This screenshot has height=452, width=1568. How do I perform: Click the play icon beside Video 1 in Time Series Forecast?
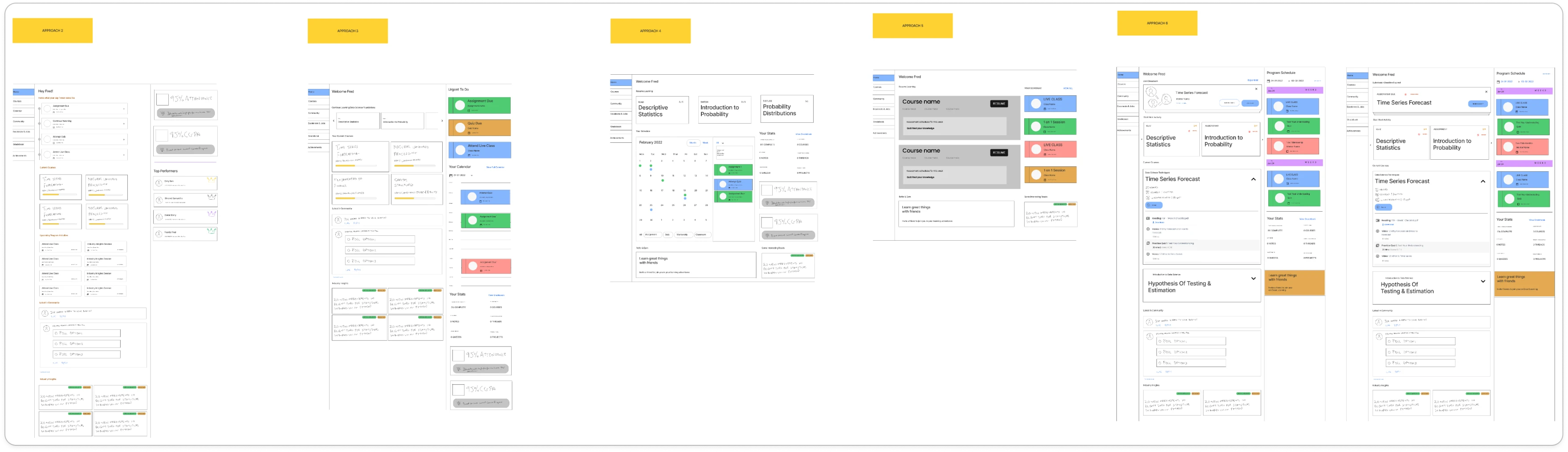(x=1148, y=230)
